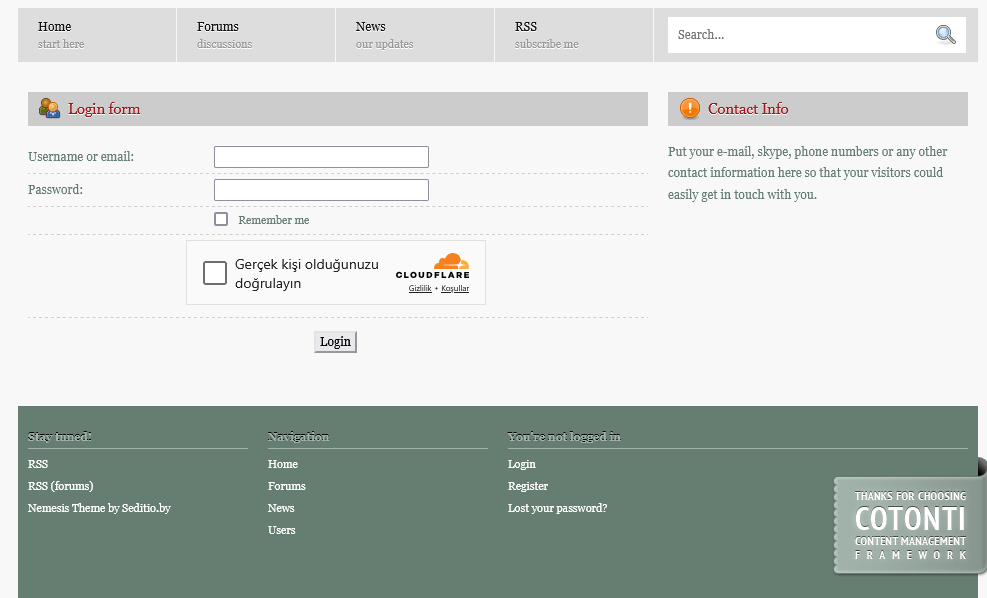The height and width of the screenshot is (598, 987).
Task: Enable the Remember me checkbox
Action: (220, 218)
